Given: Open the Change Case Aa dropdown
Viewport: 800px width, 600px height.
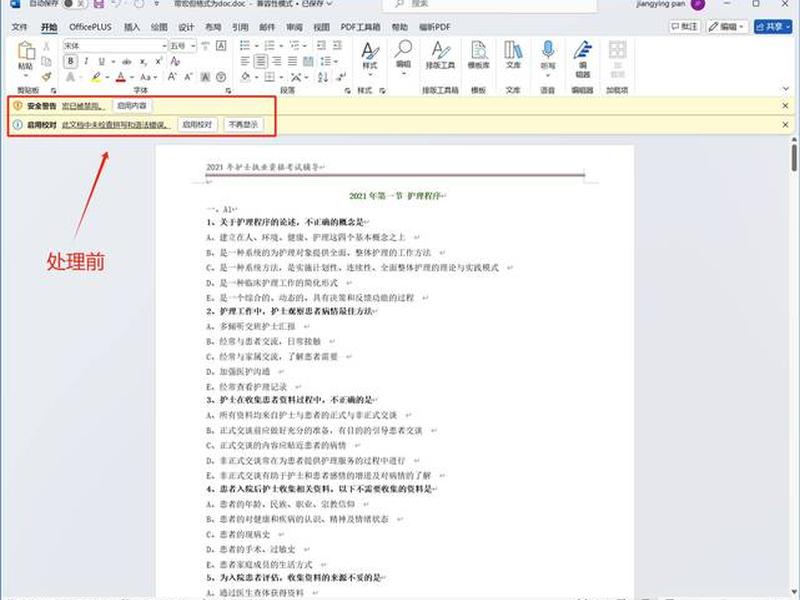Looking at the screenshot, I should (x=148, y=77).
